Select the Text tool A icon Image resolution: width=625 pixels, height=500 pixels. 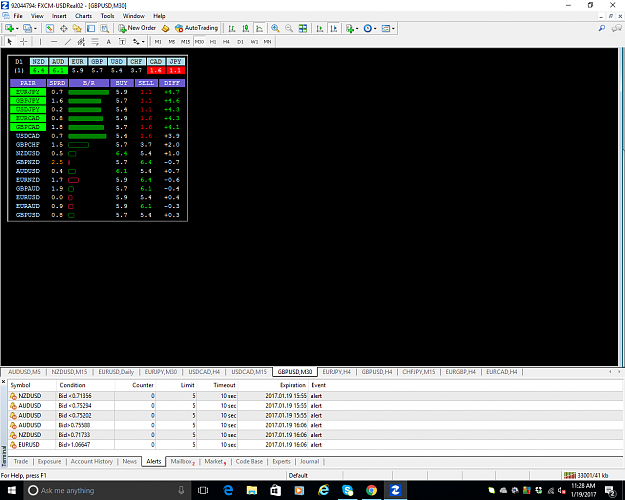pos(108,41)
